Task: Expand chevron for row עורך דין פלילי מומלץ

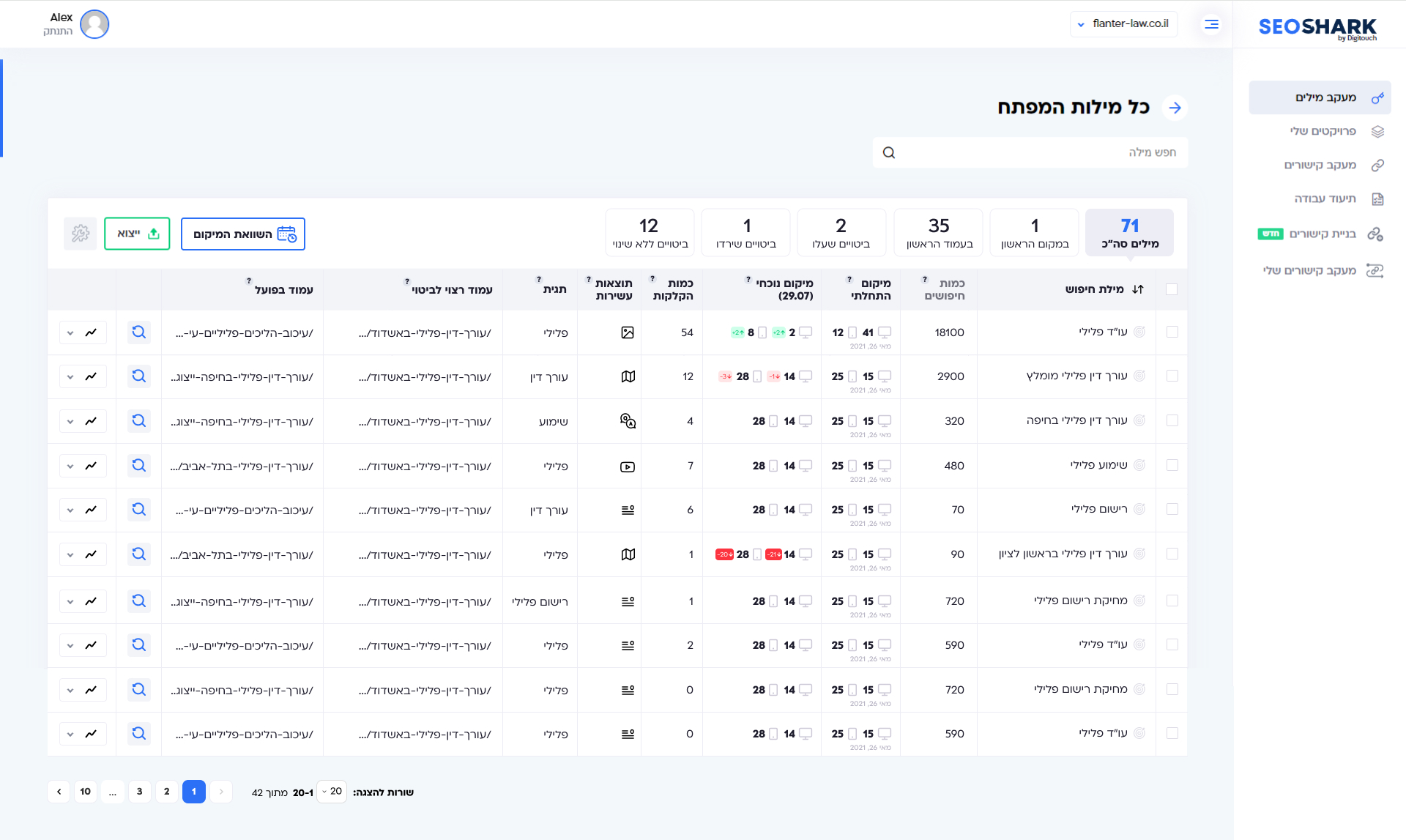Action: coord(70,376)
